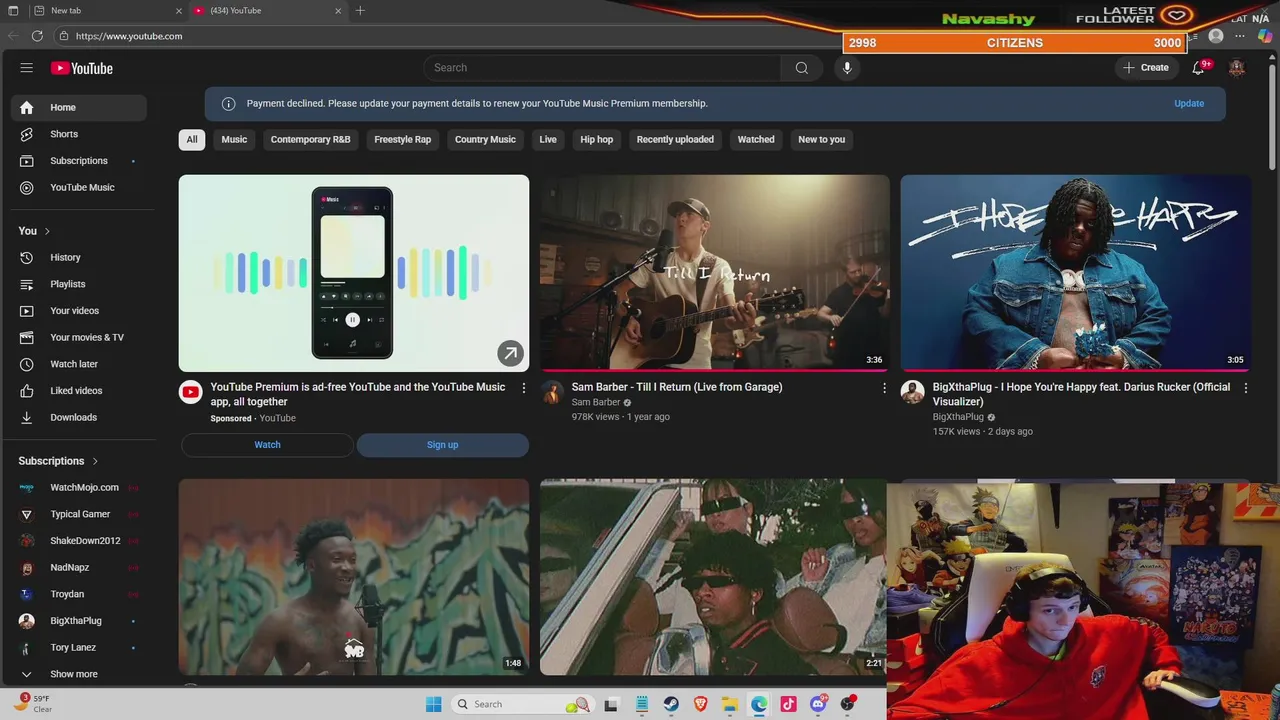Open Subscriptions in the sidebar
Viewport: 1280px width, 720px height.
click(79, 161)
